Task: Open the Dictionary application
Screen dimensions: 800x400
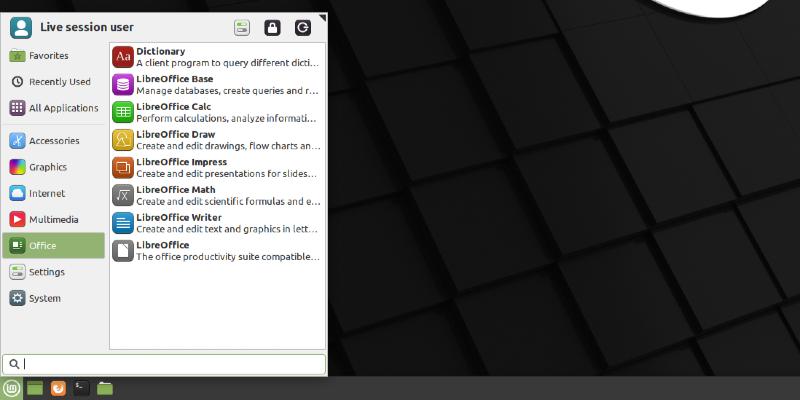Action: click(x=216, y=57)
